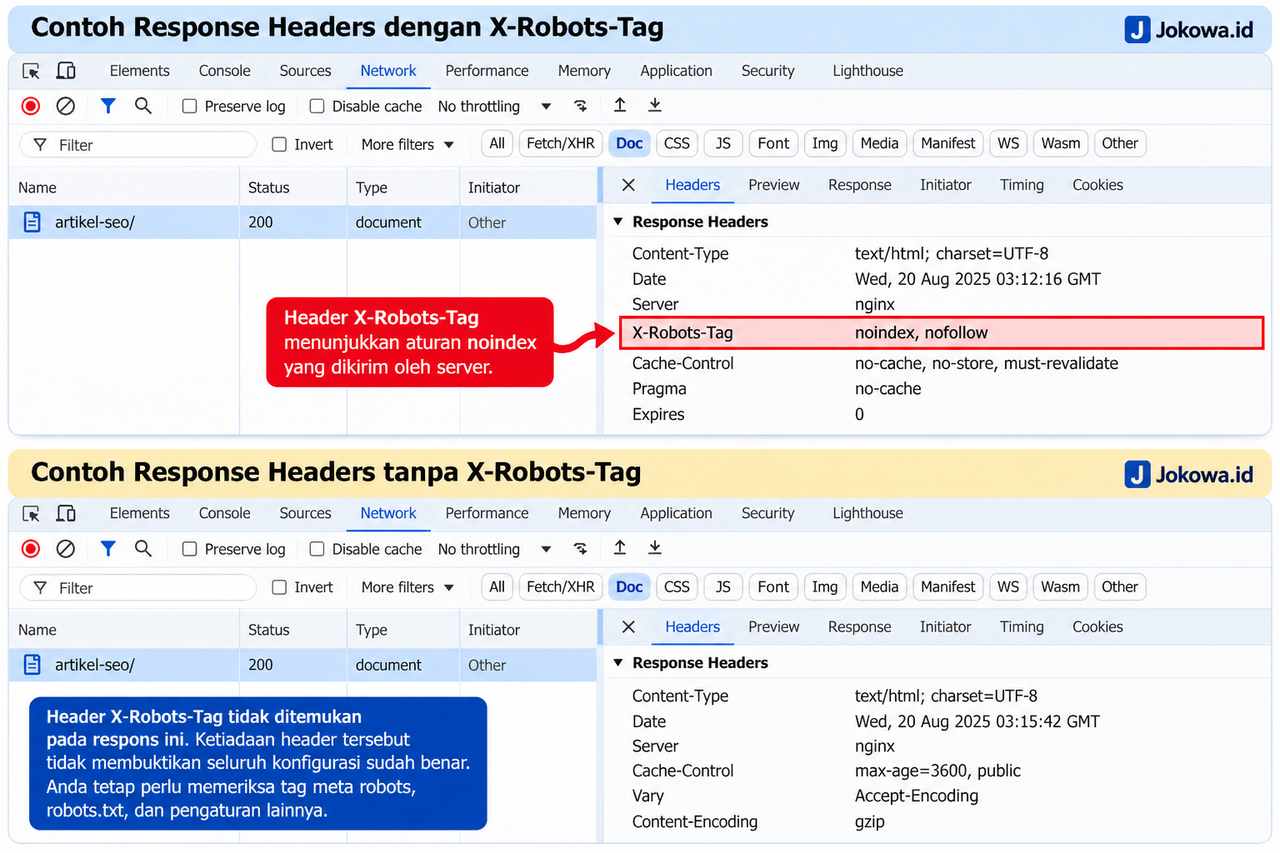Toggle the blue filter funnel in dengan X-Robots-Tag panel
This screenshot has width=1280, height=853.
pos(108,105)
